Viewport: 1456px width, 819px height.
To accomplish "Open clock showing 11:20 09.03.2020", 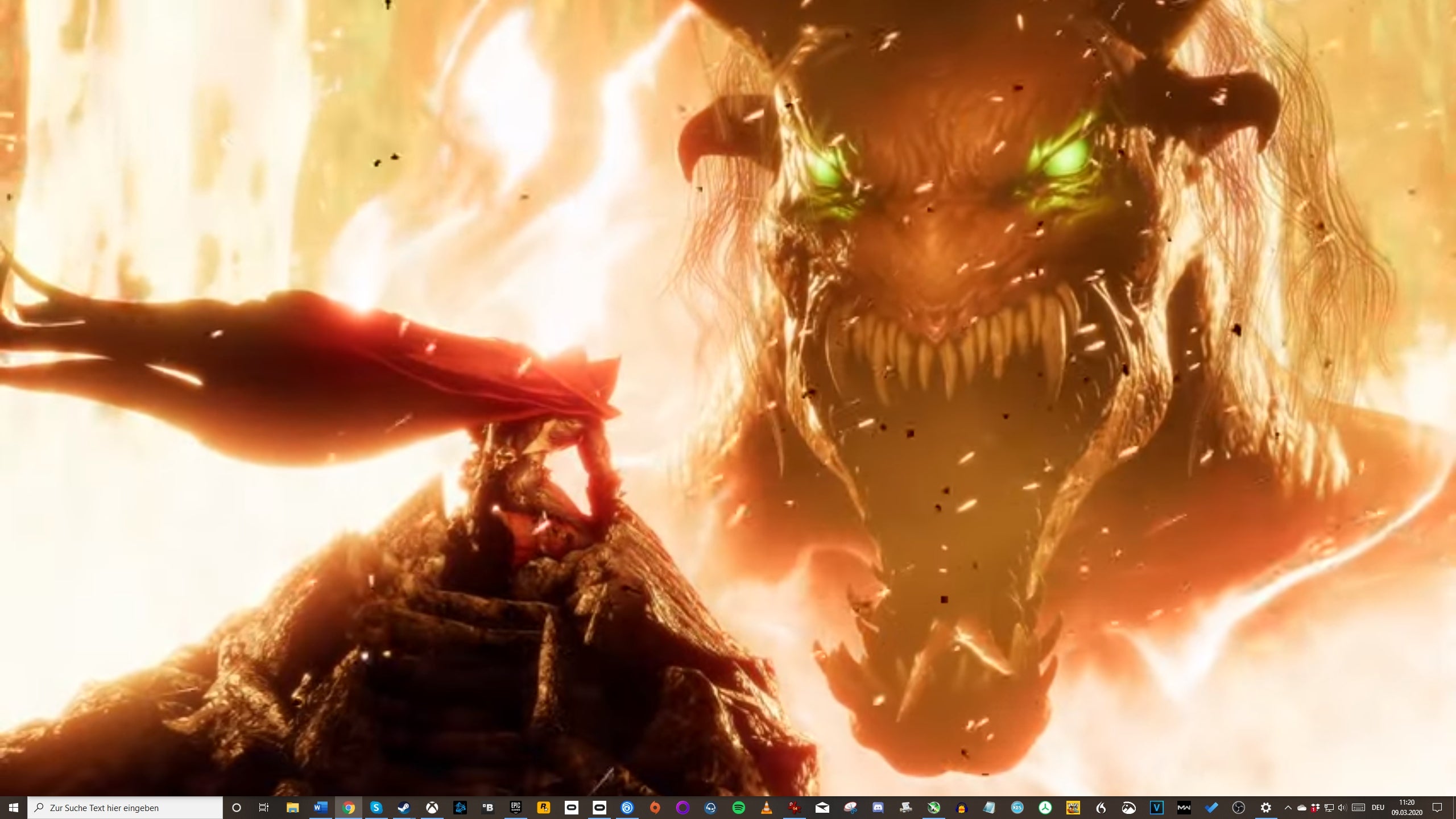I will 1407,808.
